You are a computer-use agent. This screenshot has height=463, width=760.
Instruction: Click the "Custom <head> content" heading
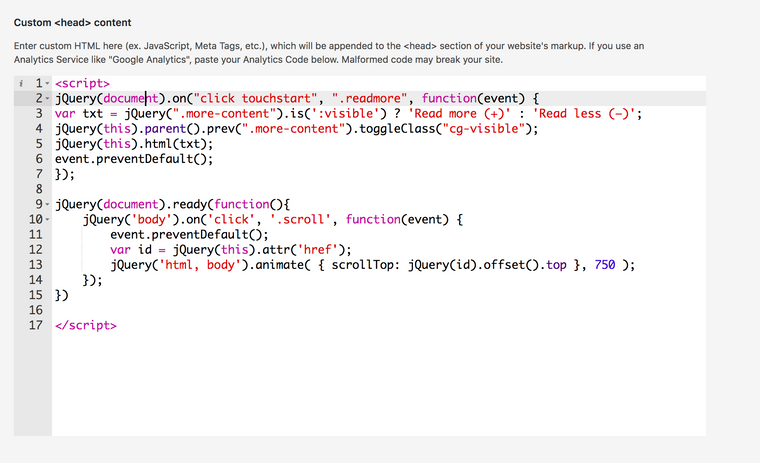[72, 22]
